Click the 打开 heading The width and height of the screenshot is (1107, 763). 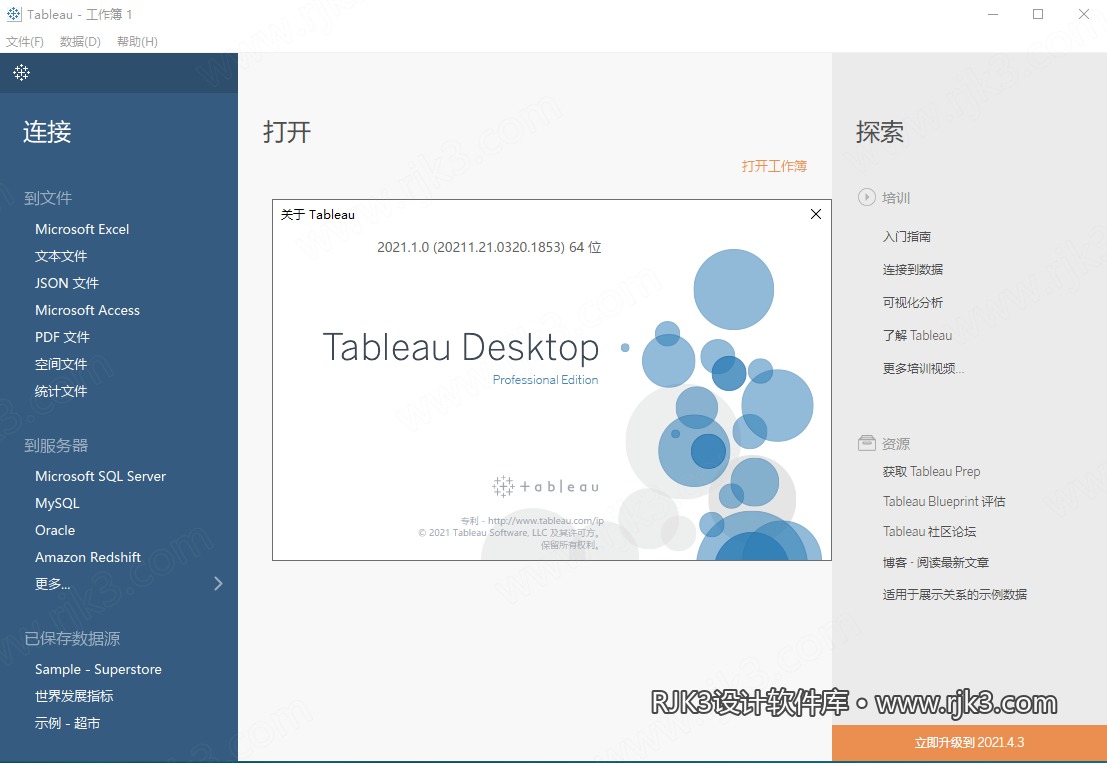click(287, 132)
